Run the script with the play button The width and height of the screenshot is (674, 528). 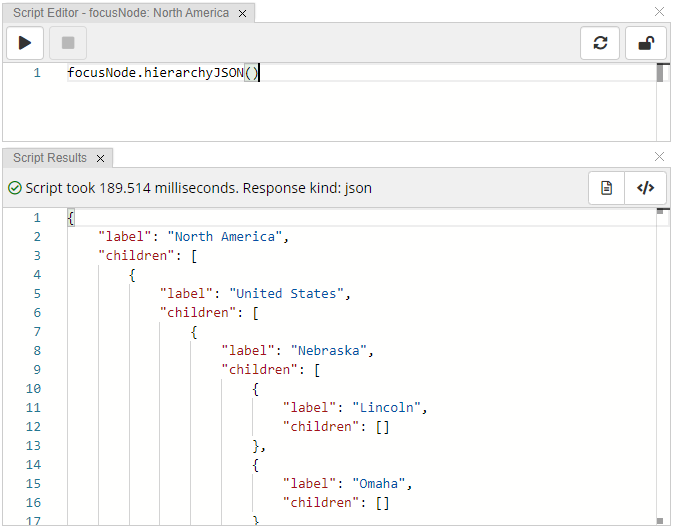tap(25, 43)
